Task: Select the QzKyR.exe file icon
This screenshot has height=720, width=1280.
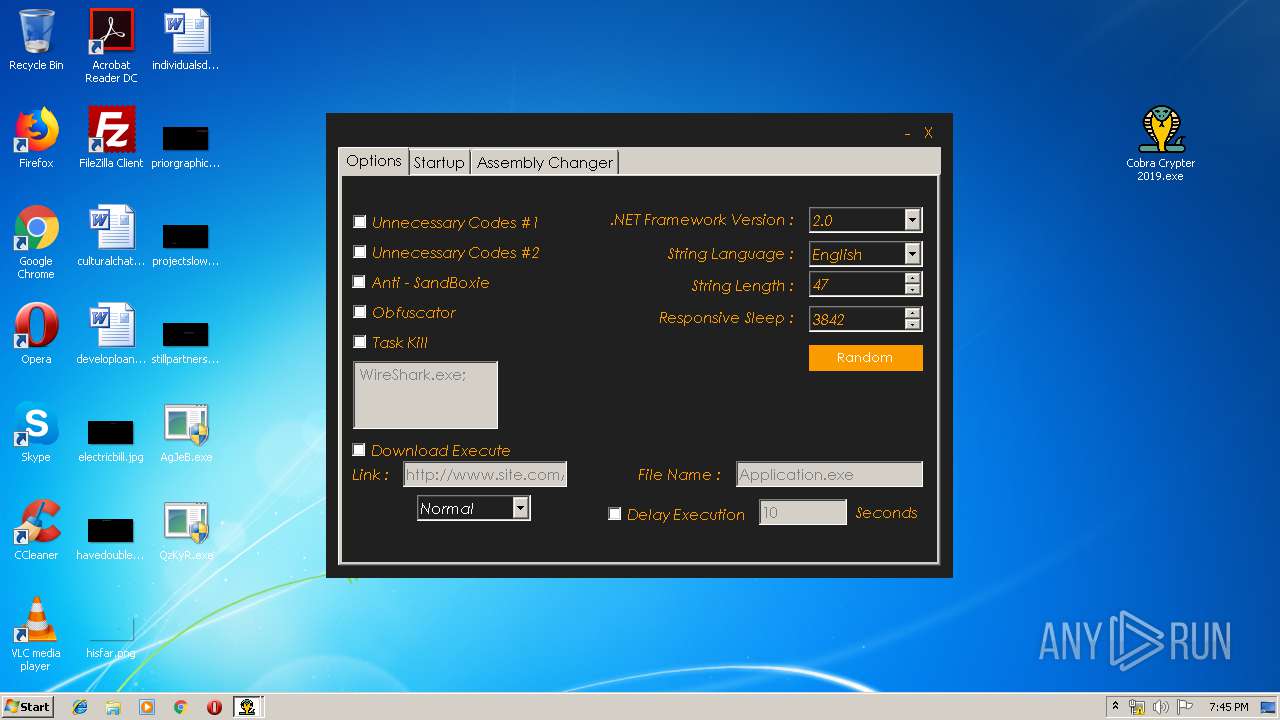Action: 186,530
